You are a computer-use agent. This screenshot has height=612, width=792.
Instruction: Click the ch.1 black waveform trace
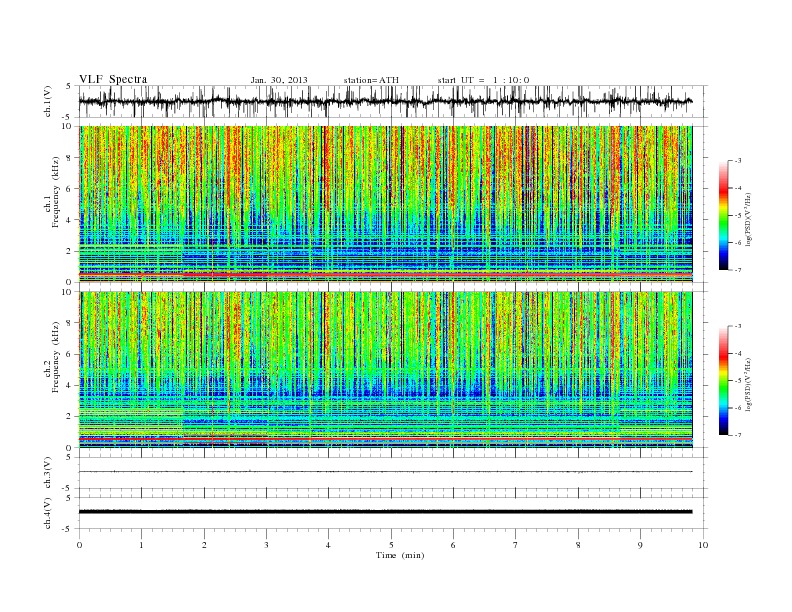[x=385, y=101]
